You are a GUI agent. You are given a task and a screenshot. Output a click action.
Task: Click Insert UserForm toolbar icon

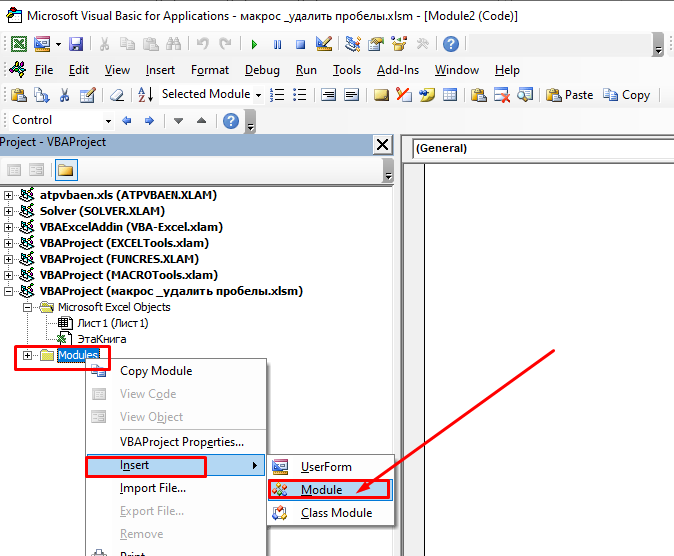[42, 44]
